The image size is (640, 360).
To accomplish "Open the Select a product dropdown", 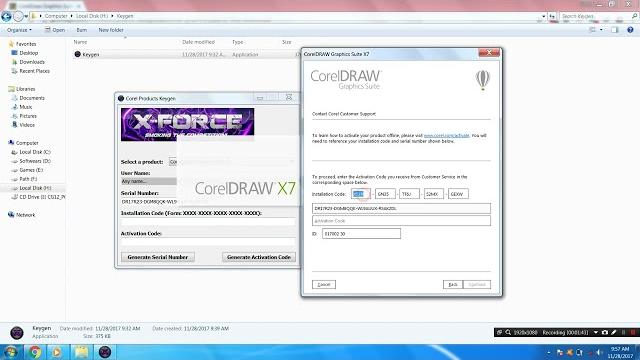I will (173, 162).
